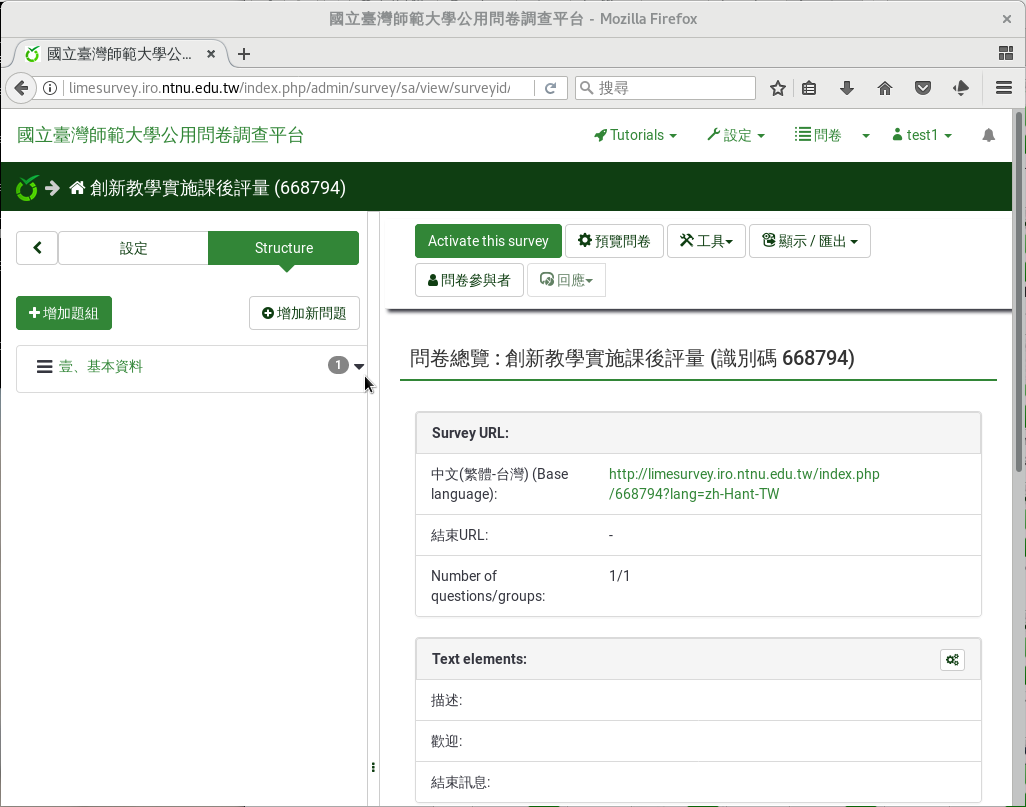Open the 工具 tools dropdown
Viewport: 1026px width, 807px height.
tap(706, 241)
